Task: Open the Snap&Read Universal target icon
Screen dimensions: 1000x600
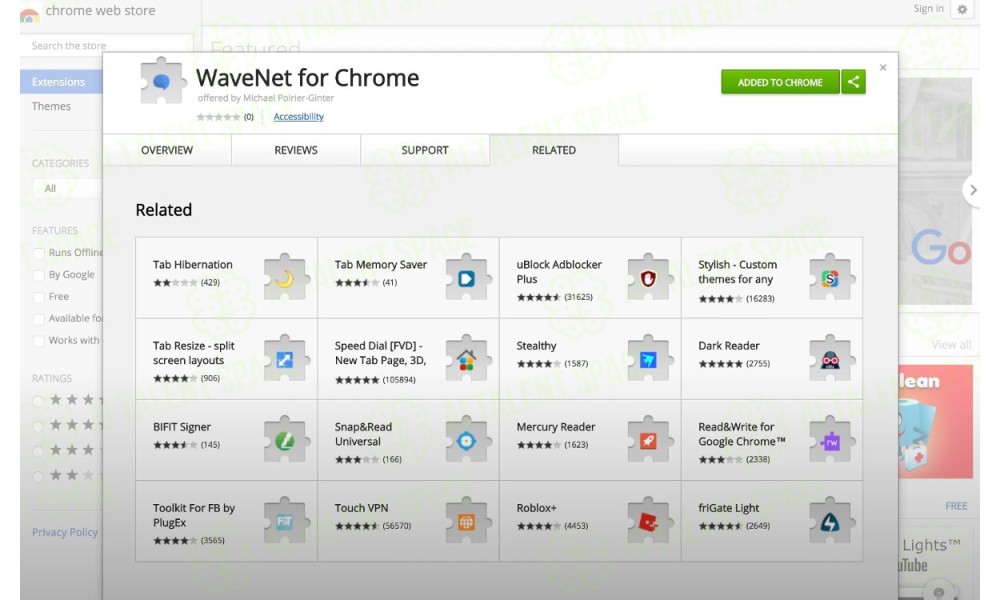Action: pos(467,439)
